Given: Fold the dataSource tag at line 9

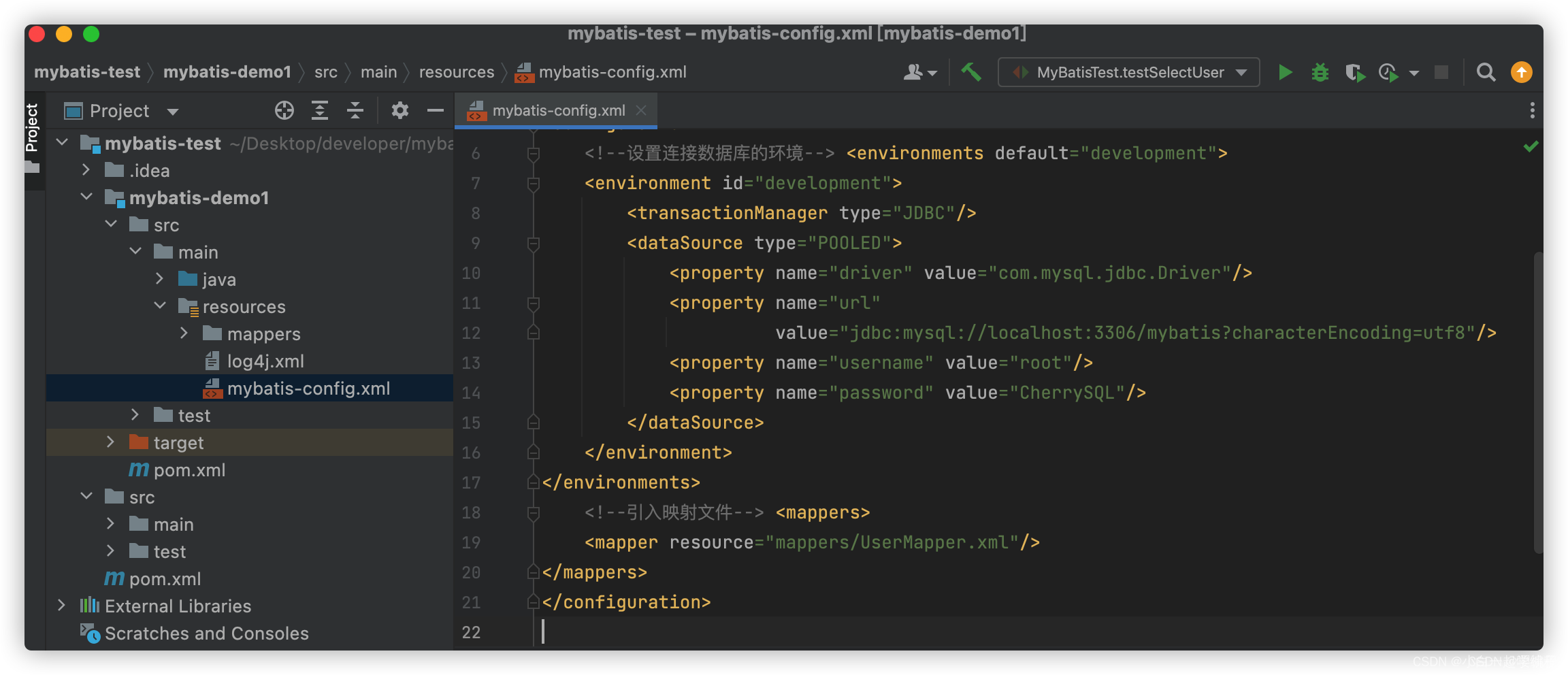Looking at the screenshot, I should pos(534,244).
